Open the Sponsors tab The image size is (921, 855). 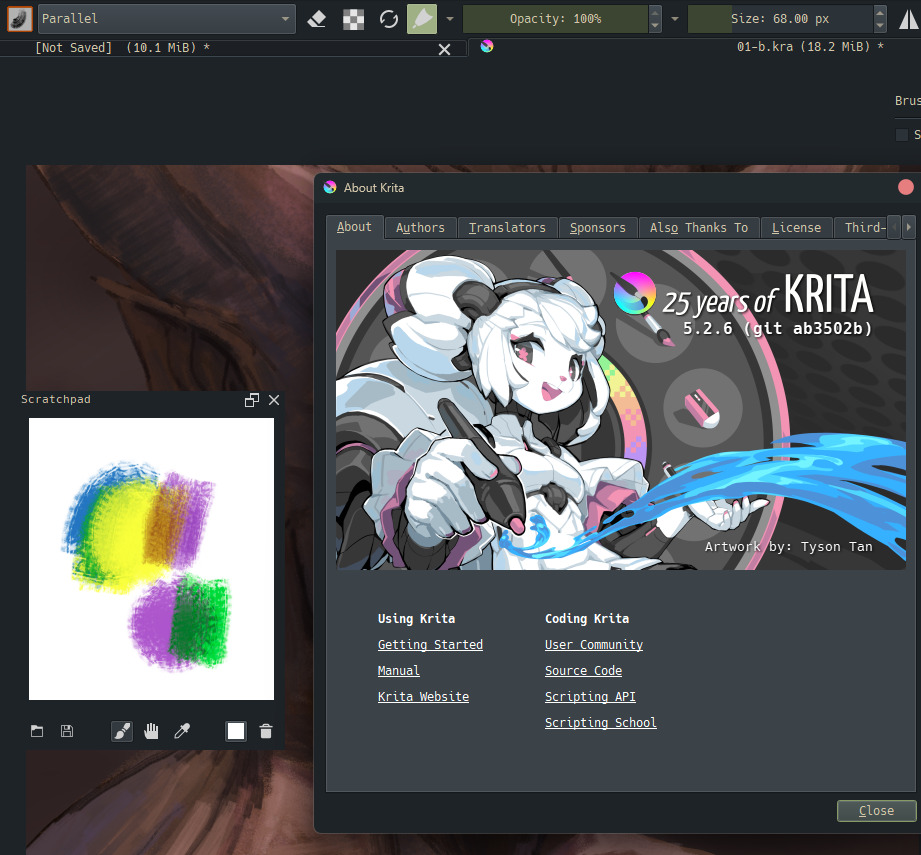coord(597,228)
